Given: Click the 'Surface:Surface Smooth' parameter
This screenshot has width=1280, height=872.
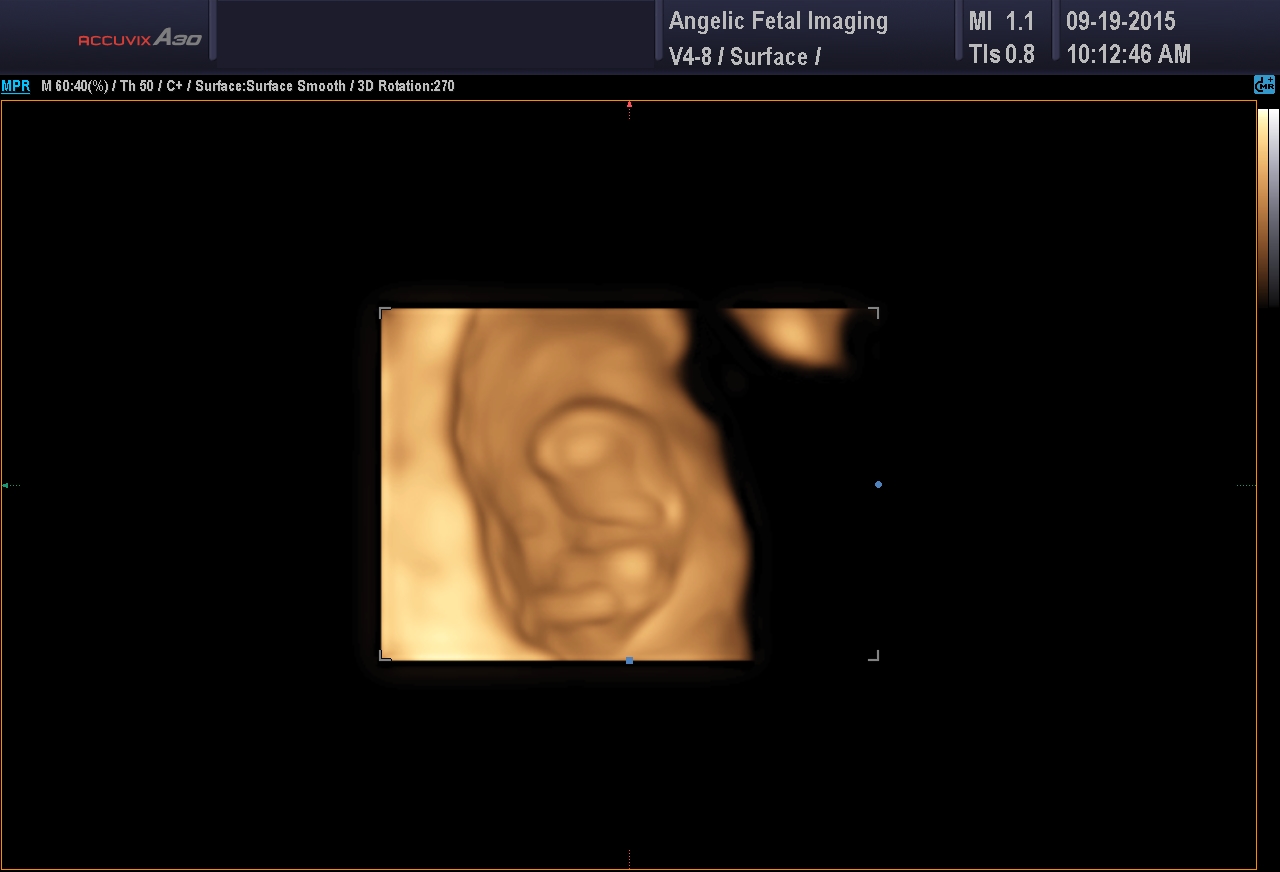Looking at the screenshot, I should click(270, 86).
